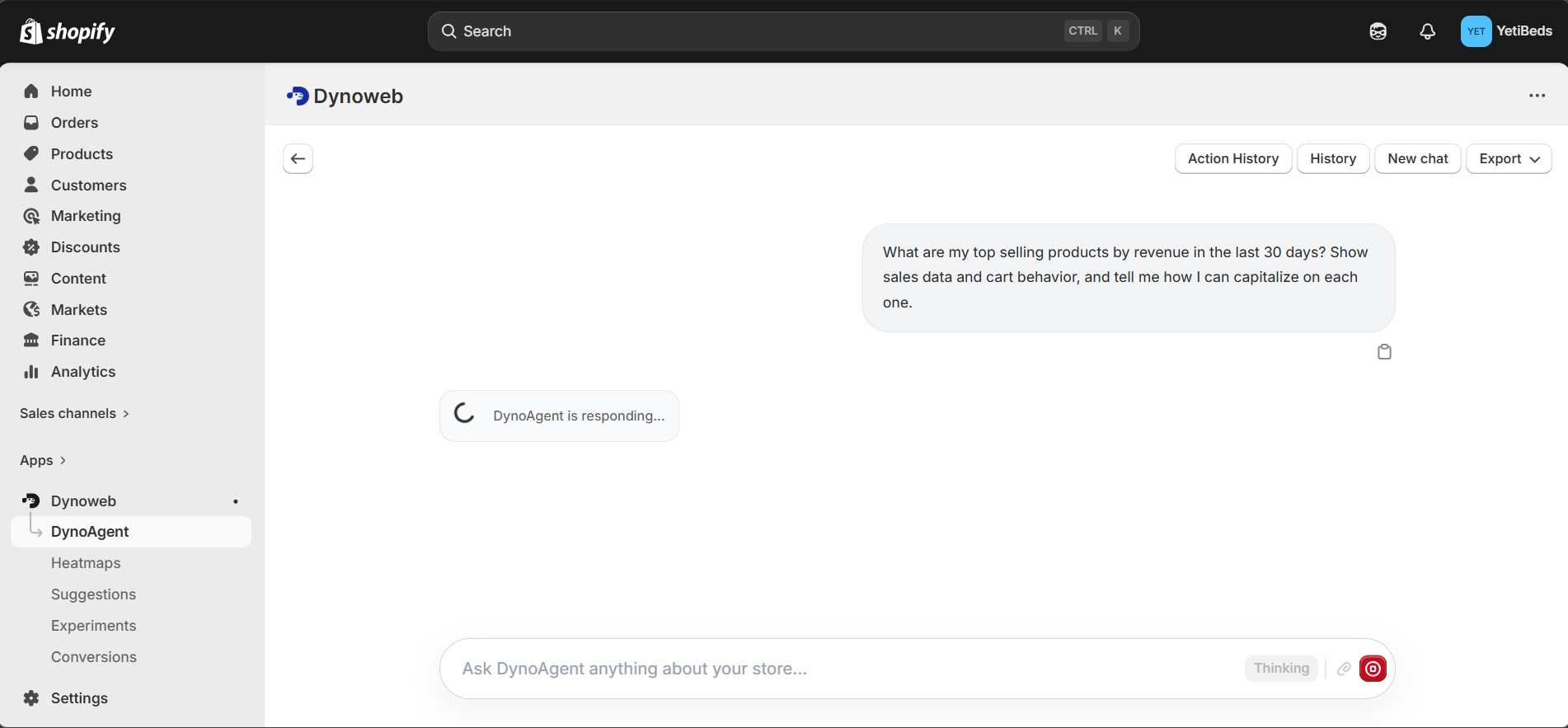Expand Sales channels section
1568x728 pixels.
tap(74, 413)
